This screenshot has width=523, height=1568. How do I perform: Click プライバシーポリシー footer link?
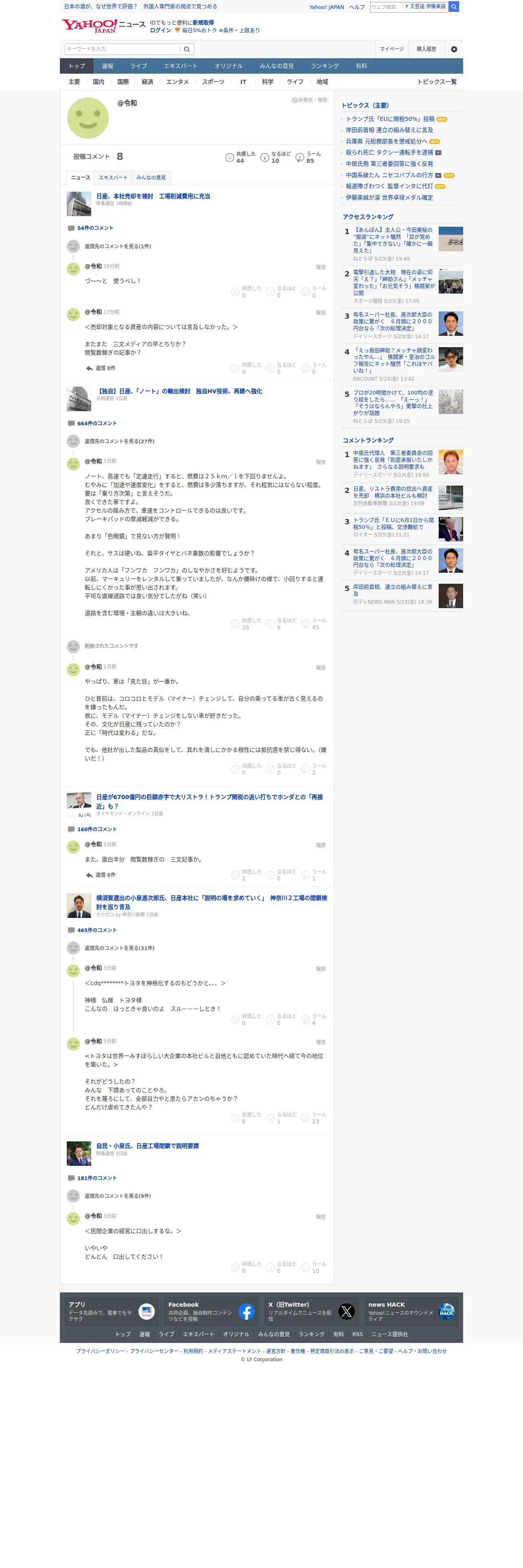101,1351
